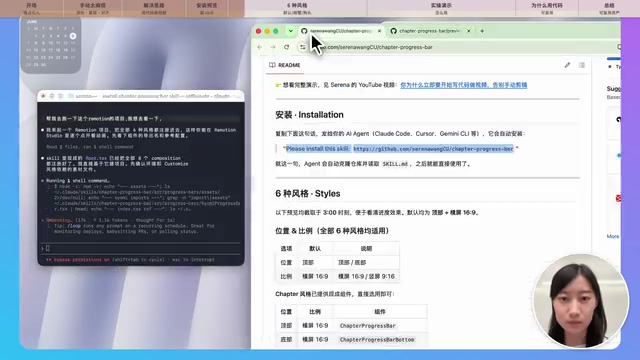Click 'Running 1 shell command' in terminal
The image size is (640, 360).
pyautogui.click(x=78, y=180)
